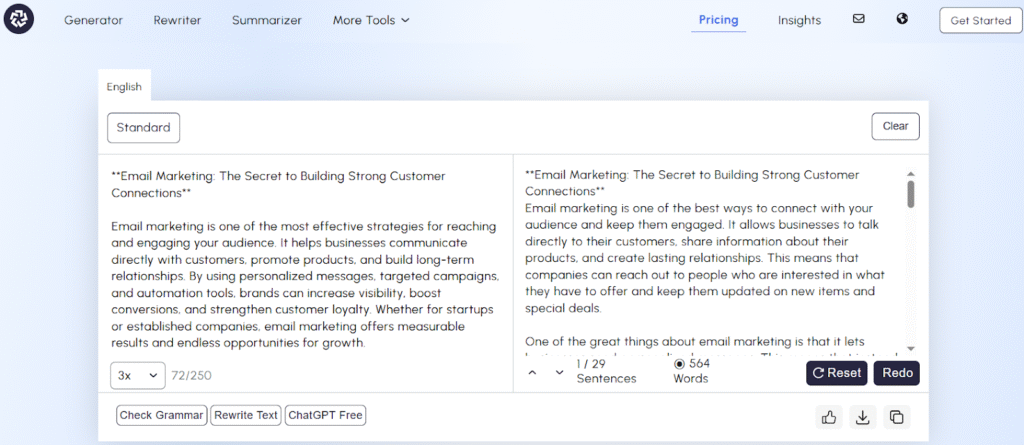
Task: Click the site logo in the header
Action: click(x=19, y=19)
